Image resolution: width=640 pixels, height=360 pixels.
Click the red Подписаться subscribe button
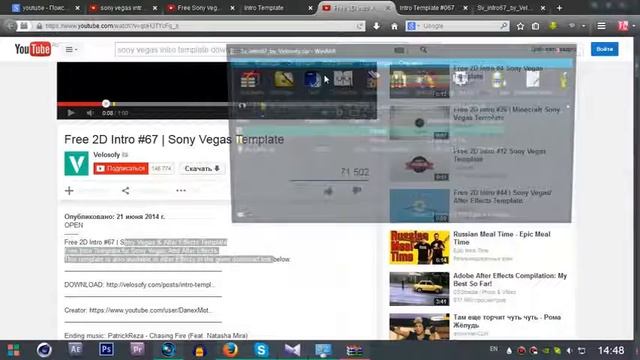coord(121,168)
